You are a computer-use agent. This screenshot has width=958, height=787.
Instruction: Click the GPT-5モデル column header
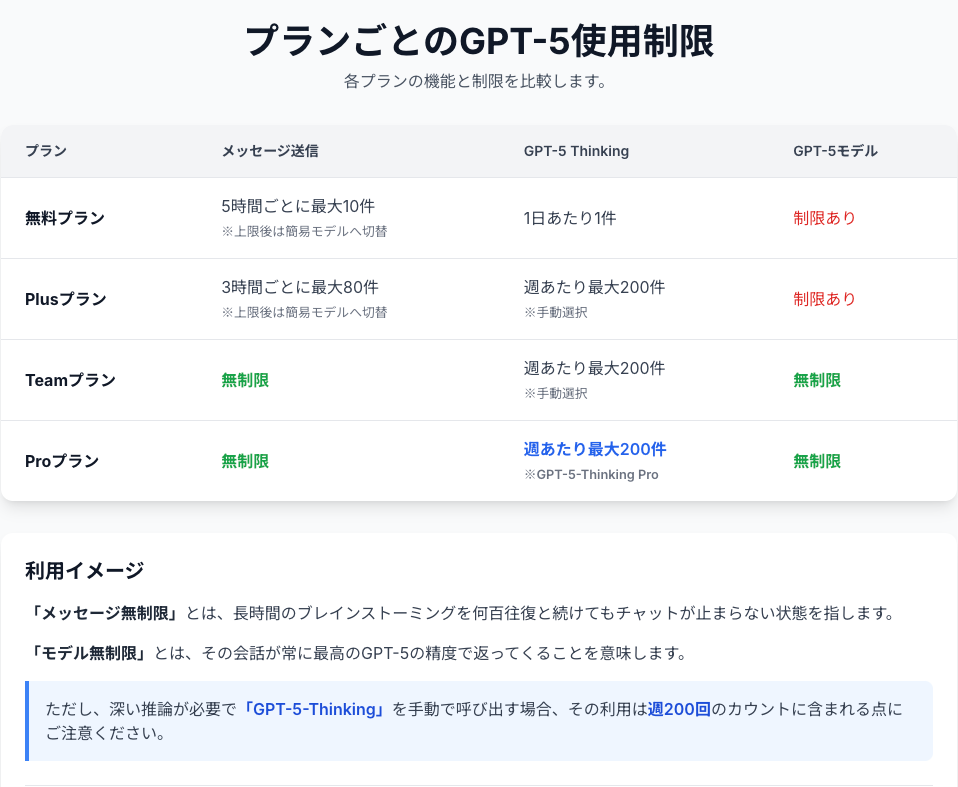835,151
